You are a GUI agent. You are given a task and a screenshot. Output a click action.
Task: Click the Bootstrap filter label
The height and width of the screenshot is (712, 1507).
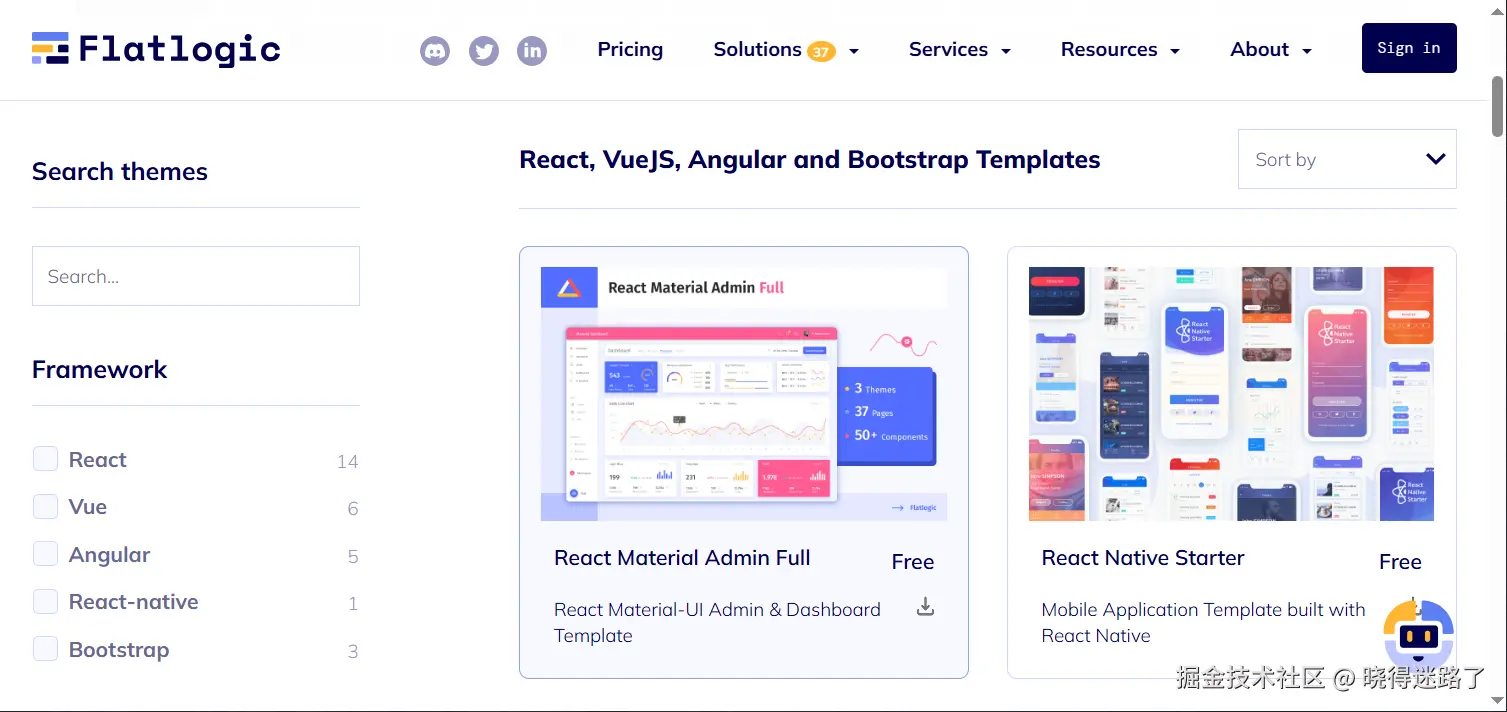[119, 650]
